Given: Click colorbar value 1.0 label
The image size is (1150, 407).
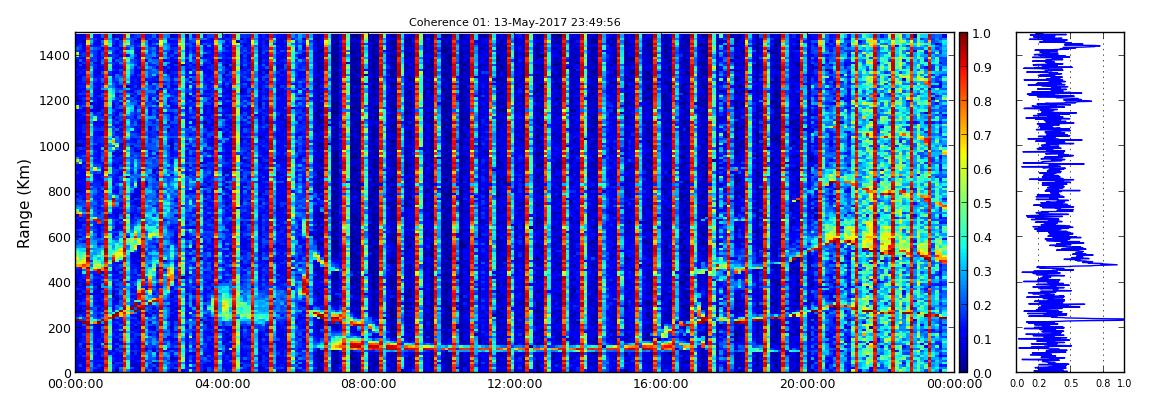Looking at the screenshot, I should point(981,34).
